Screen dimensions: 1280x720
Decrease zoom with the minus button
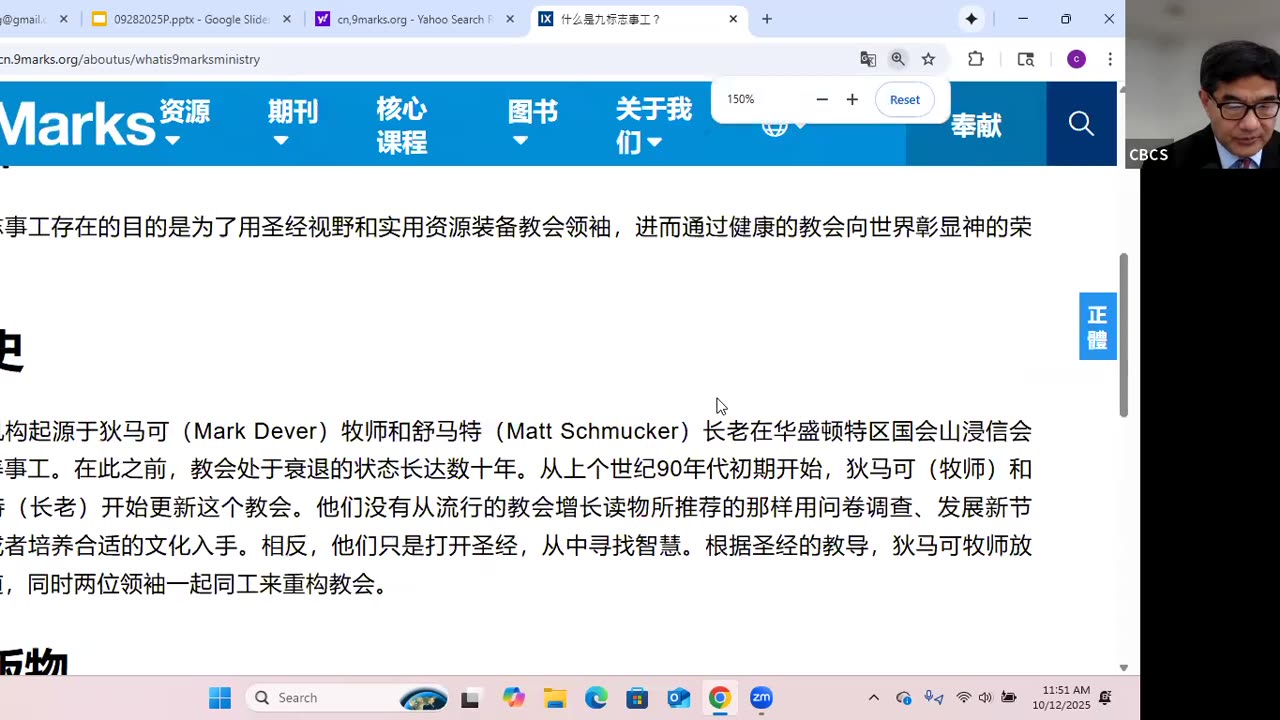822,99
